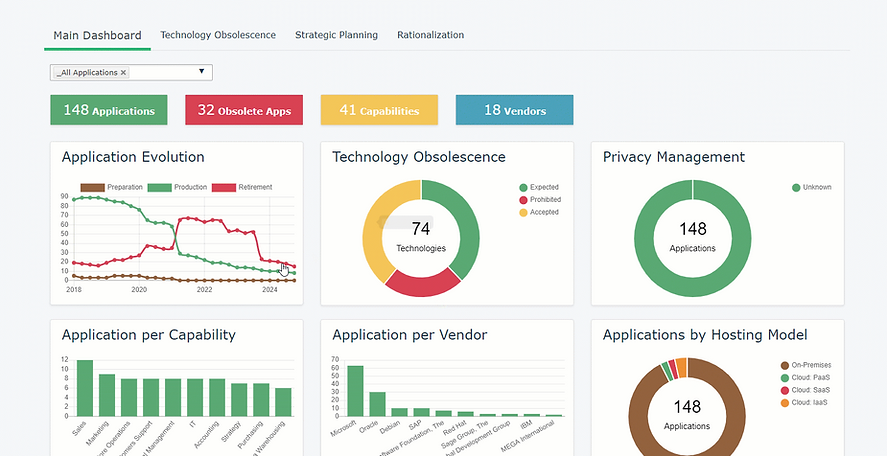The height and width of the screenshot is (456, 887).
Task: Toggle the Expected legend item
Action: click(538, 187)
